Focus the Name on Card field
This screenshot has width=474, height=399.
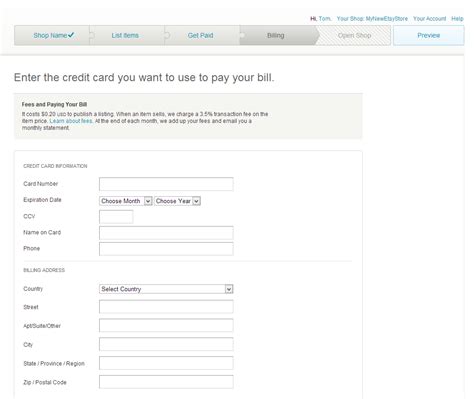coord(166,233)
